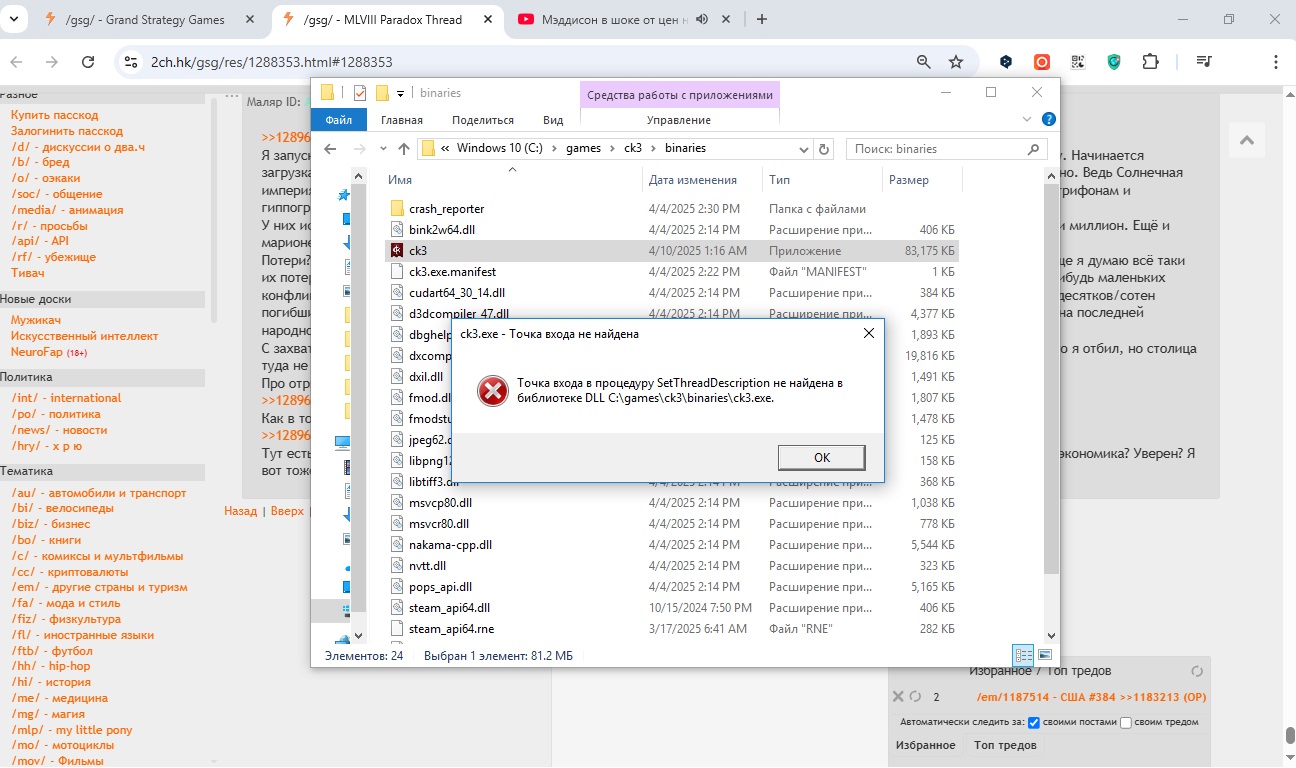The height and width of the screenshot is (768, 1296).
Task: Open the Chrome three-dot menu
Action: [1275, 62]
